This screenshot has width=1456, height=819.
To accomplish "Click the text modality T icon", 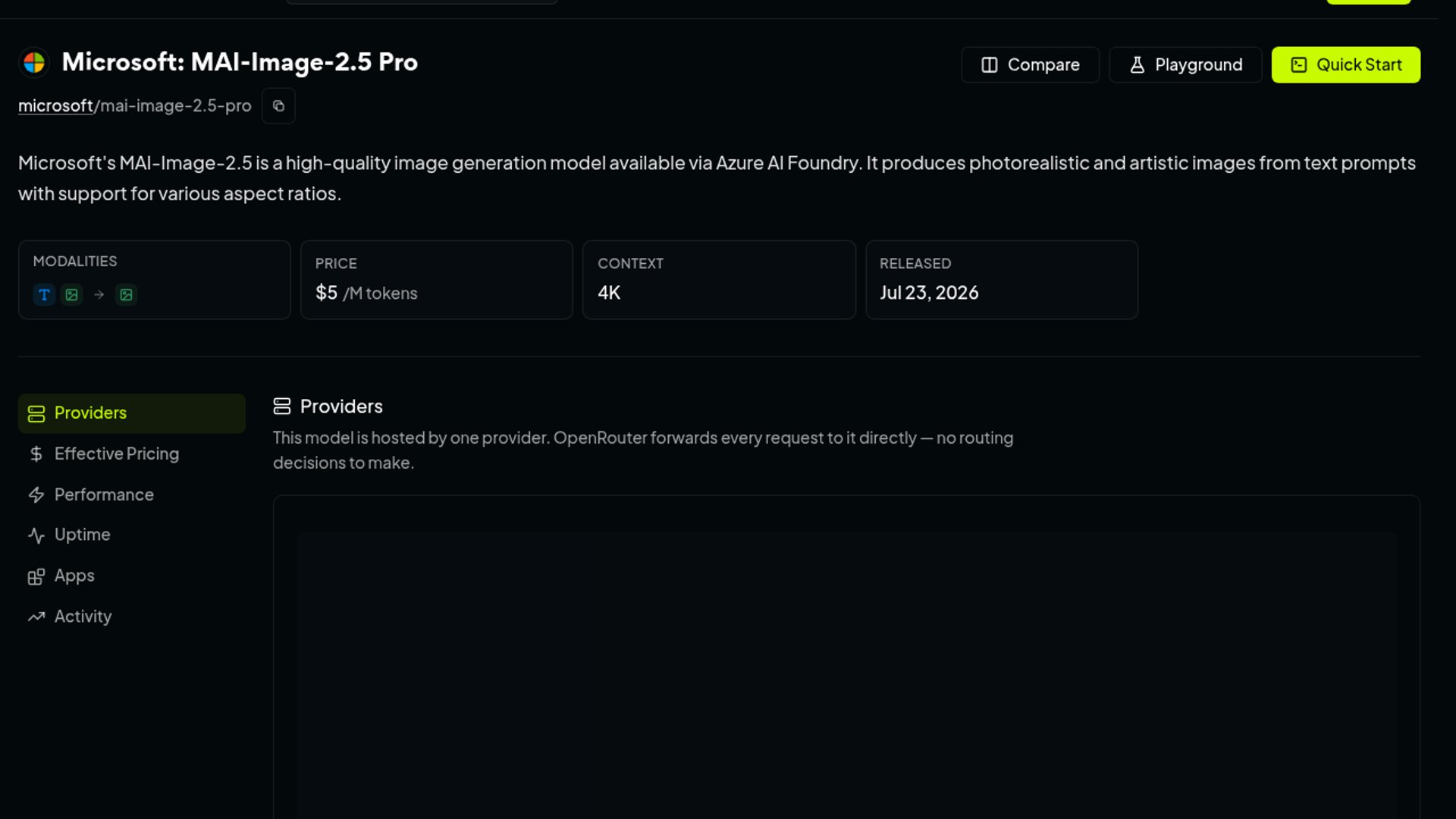I will 44,294.
